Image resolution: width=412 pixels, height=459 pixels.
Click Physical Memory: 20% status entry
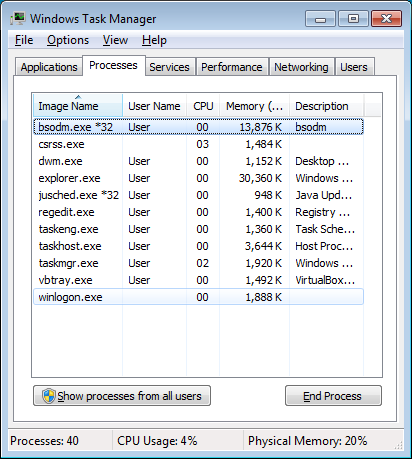click(x=307, y=441)
